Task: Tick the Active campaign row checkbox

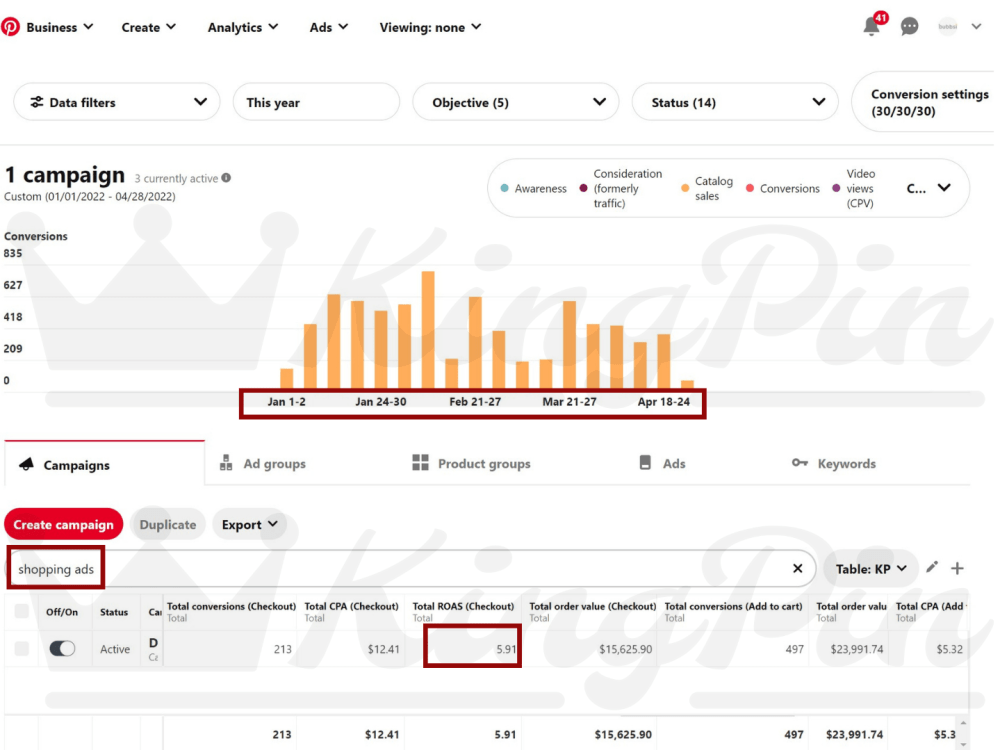Action: pyautogui.click(x=22, y=649)
